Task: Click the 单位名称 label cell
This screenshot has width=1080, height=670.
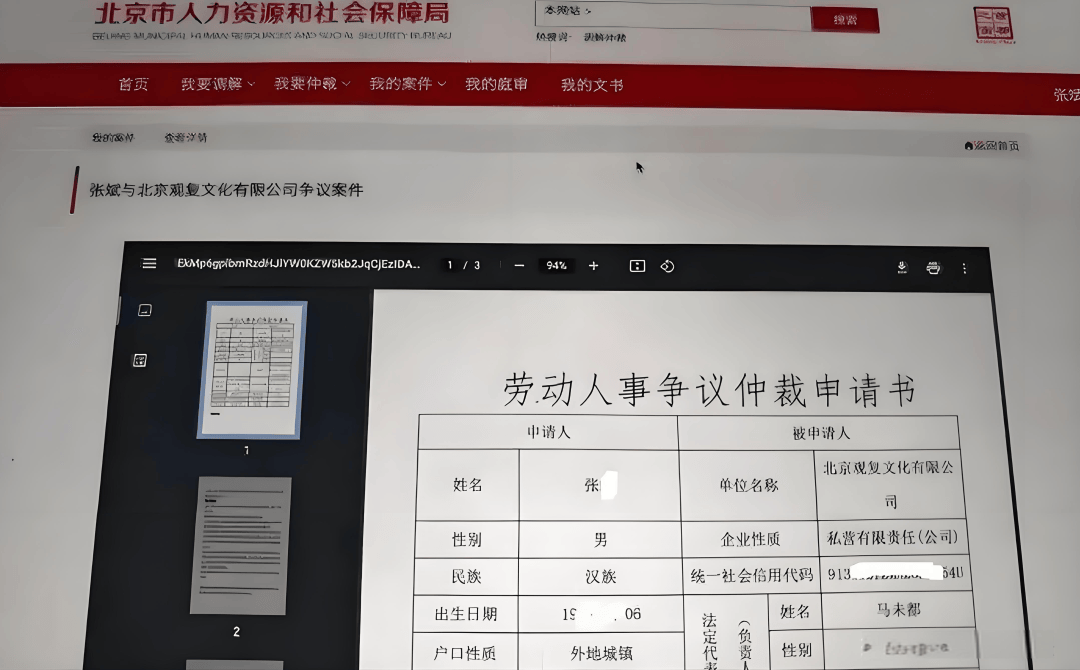Action: tap(748, 485)
